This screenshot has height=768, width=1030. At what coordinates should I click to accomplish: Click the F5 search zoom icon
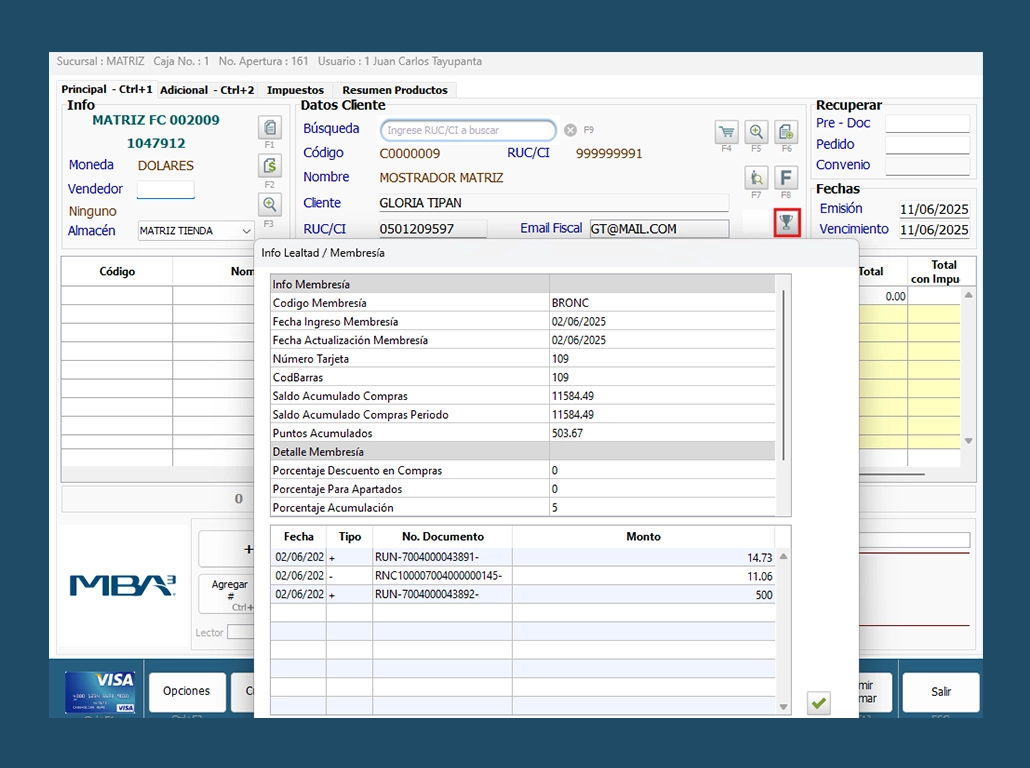coord(756,132)
